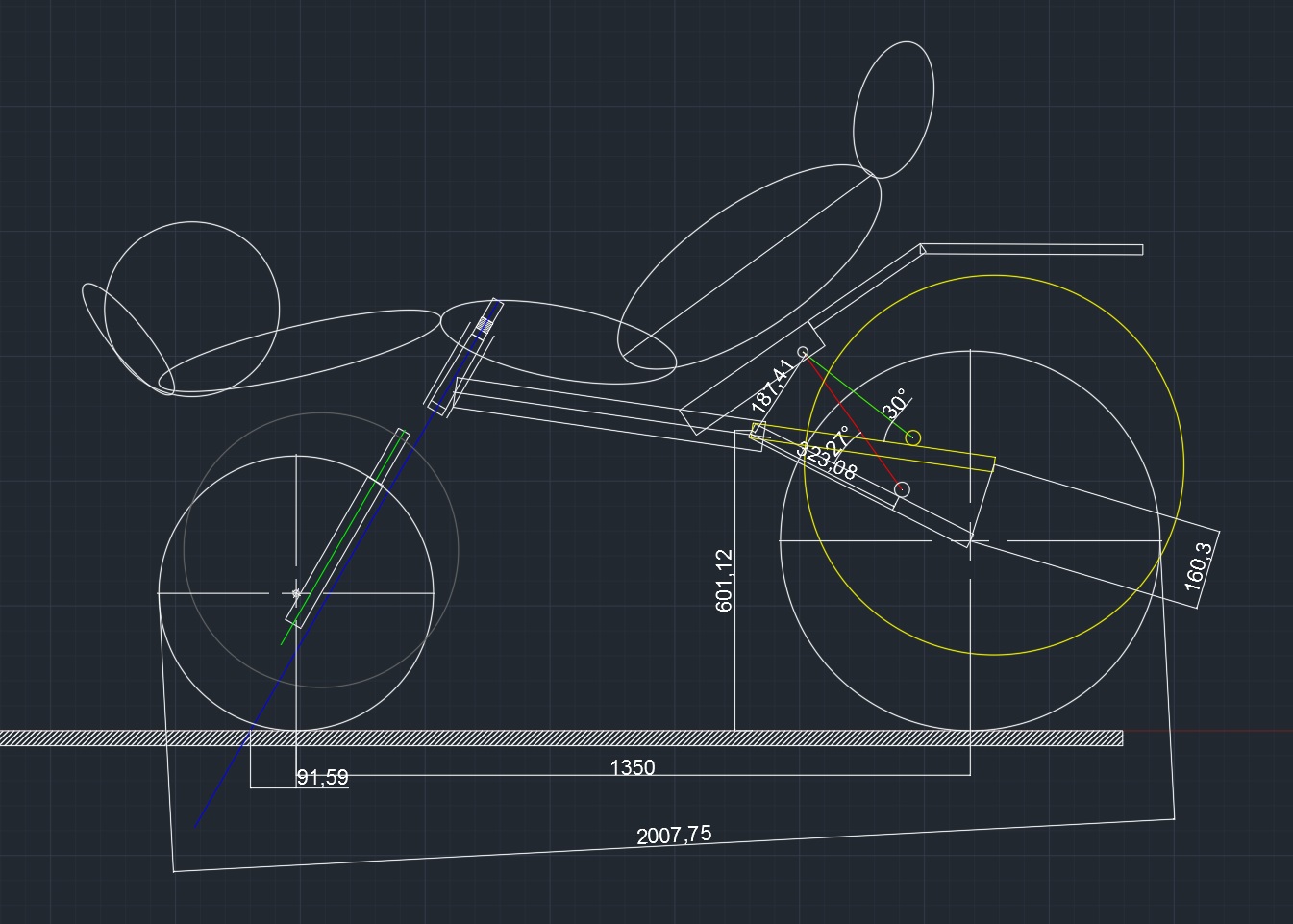The height and width of the screenshot is (924, 1293).
Task: Select the 323,08 dimension text
Action: (829, 463)
